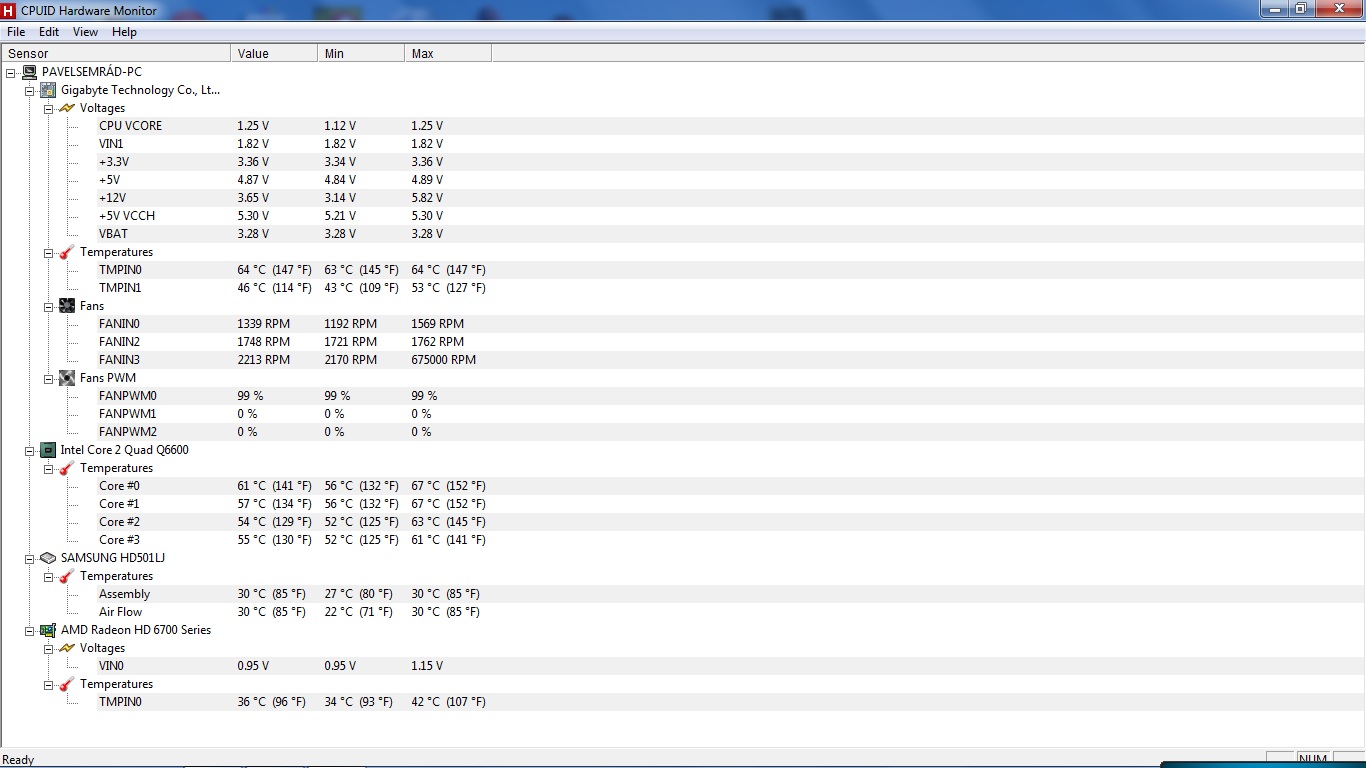Open the File menu
The image size is (1366, 768).
pos(16,32)
